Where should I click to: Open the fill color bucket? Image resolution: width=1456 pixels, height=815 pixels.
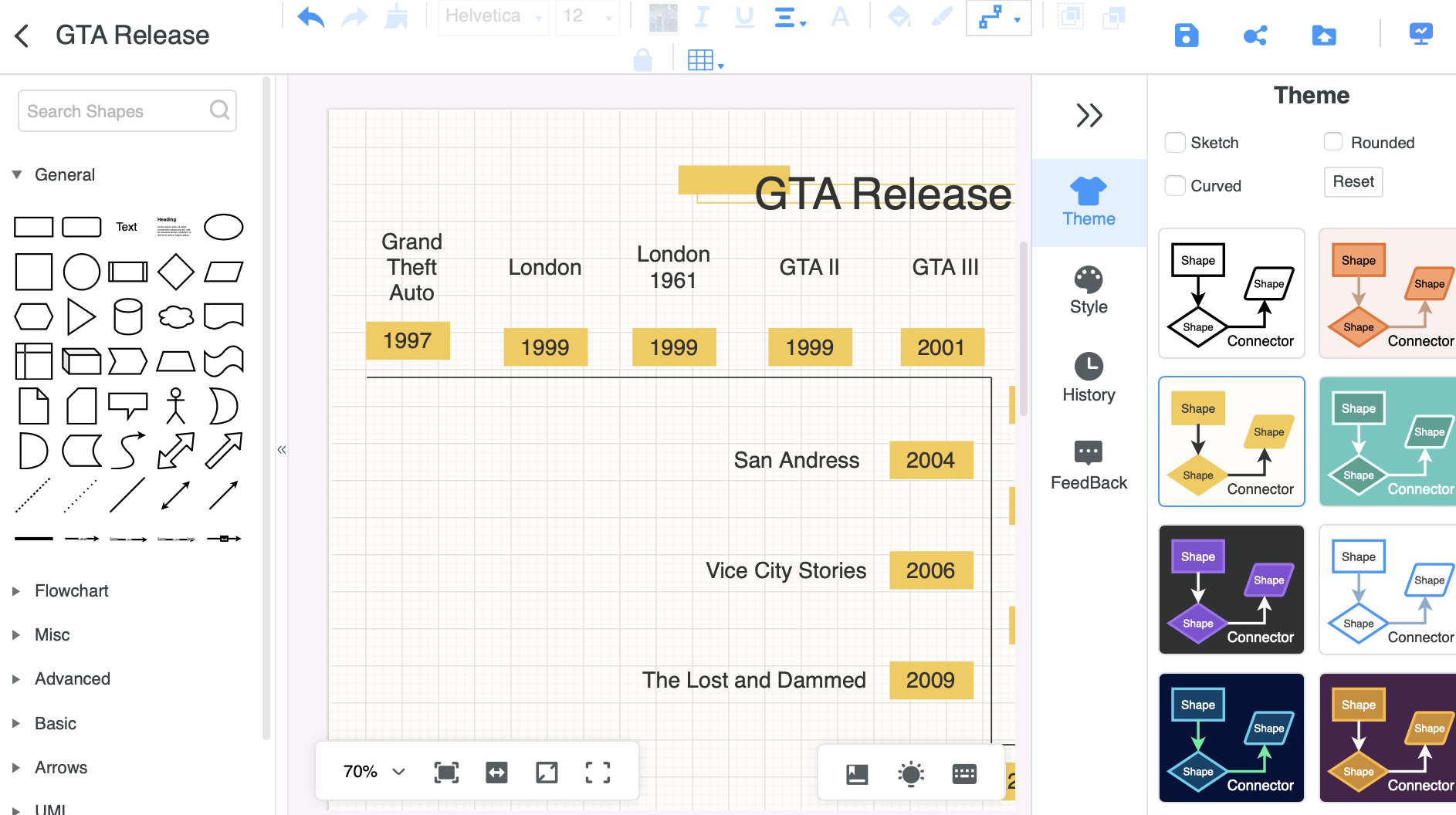(x=899, y=17)
